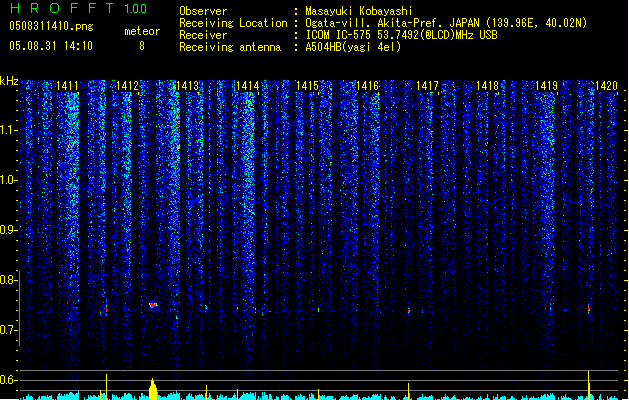Click the 0.6 kHz axis label
This screenshot has height=400, width=629.
8,380
